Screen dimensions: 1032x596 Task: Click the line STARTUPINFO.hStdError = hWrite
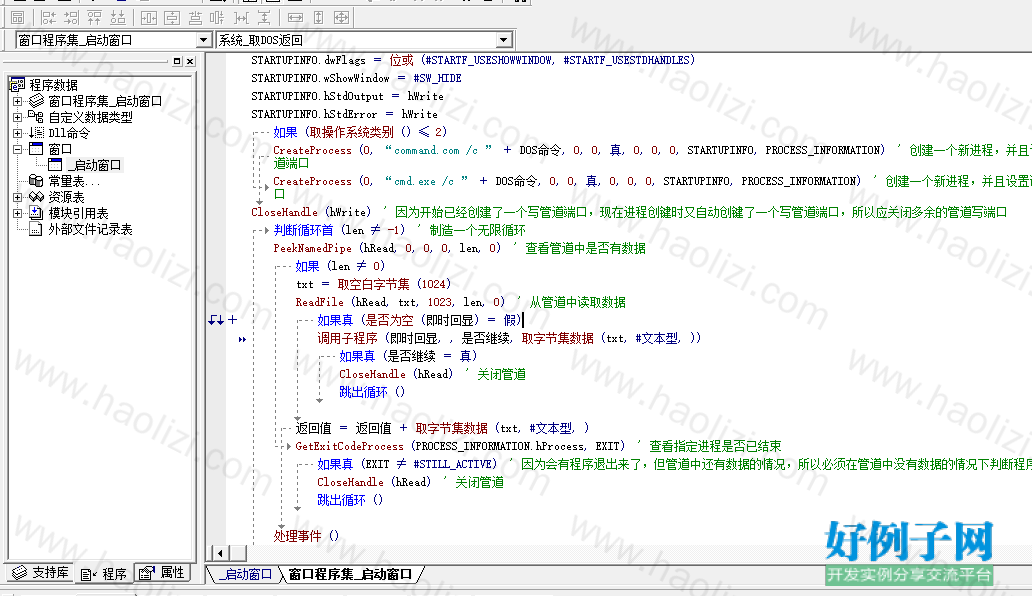coord(344,114)
